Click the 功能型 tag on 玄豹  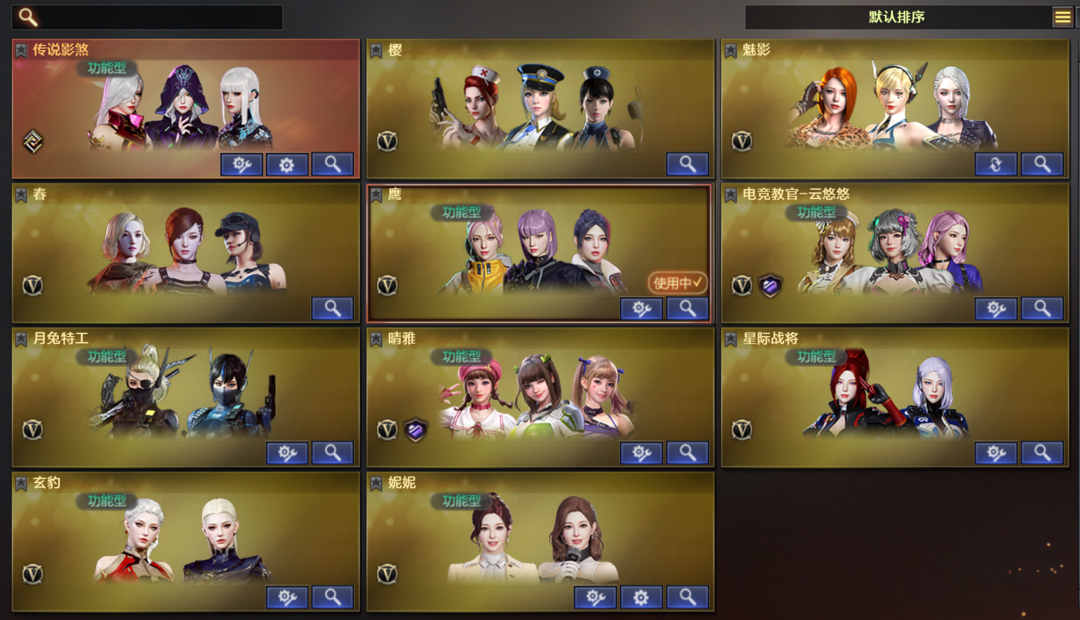tap(107, 501)
